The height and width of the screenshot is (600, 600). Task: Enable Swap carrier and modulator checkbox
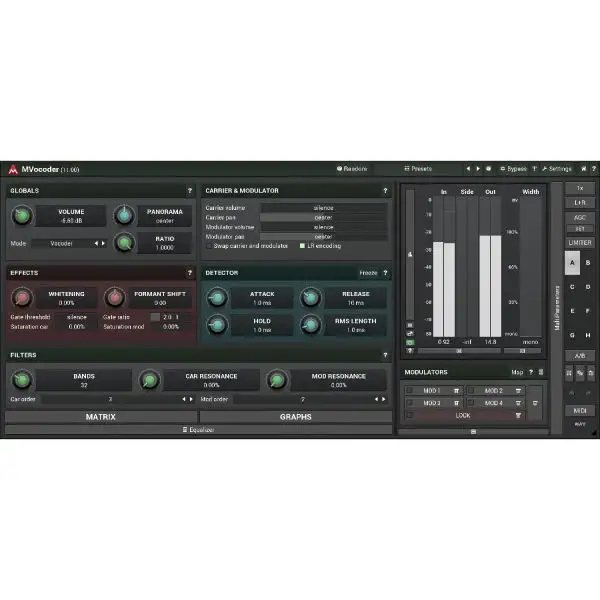tap(209, 246)
